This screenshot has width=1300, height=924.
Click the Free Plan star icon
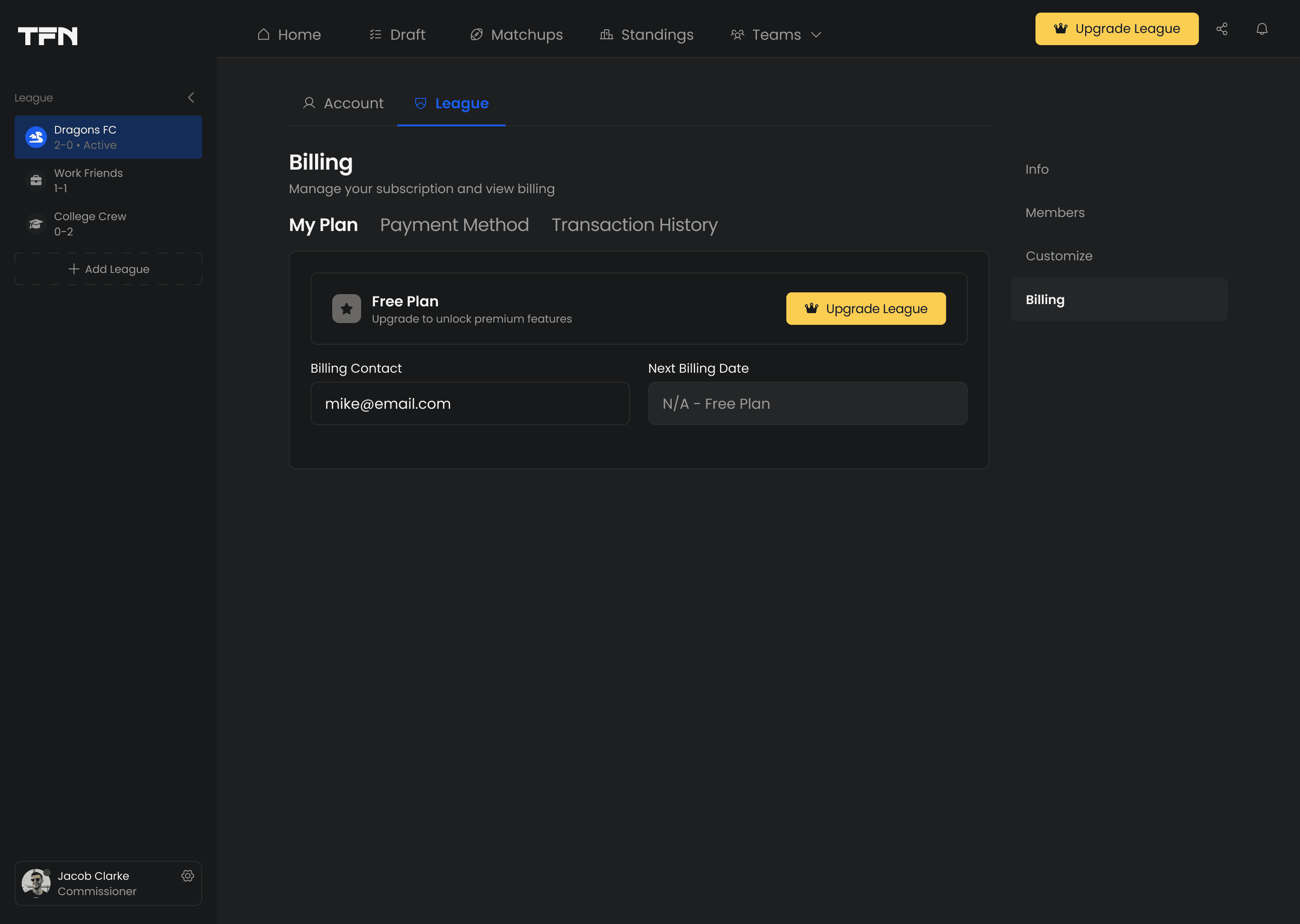pyautogui.click(x=346, y=309)
